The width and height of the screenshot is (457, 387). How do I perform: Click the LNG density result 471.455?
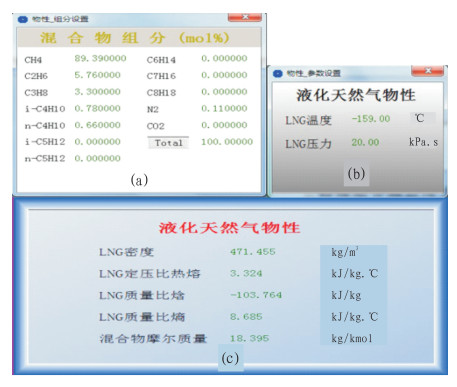pyautogui.click(x=253, y=252)
